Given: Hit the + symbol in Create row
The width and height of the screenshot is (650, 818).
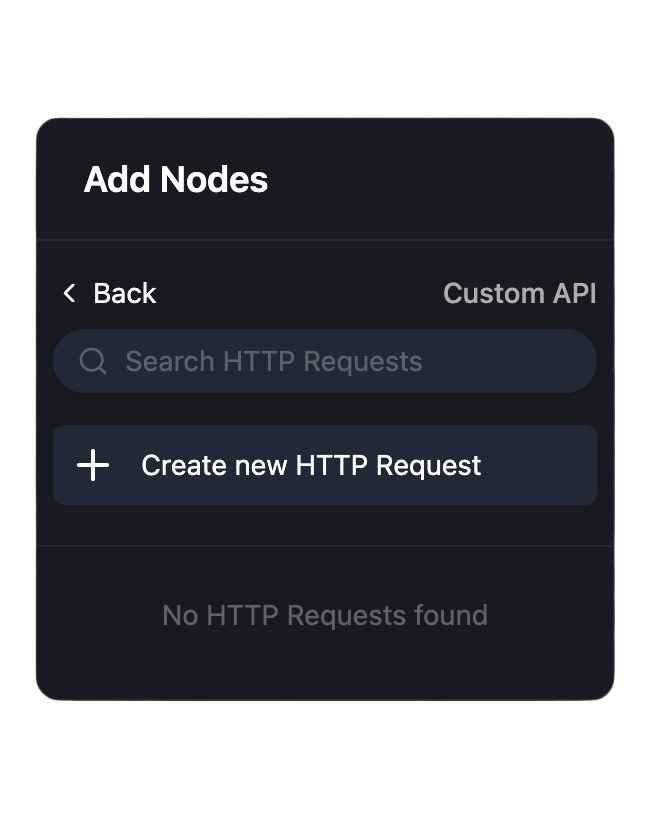Looking at the screenshot, I should (x=93, y=465).
